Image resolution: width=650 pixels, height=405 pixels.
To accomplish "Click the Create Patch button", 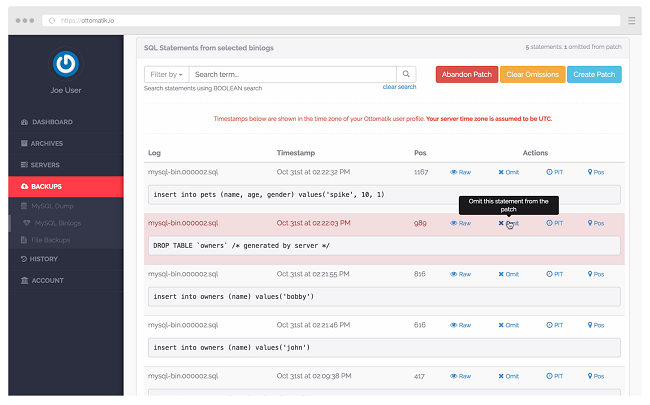I will coord(594,75).
